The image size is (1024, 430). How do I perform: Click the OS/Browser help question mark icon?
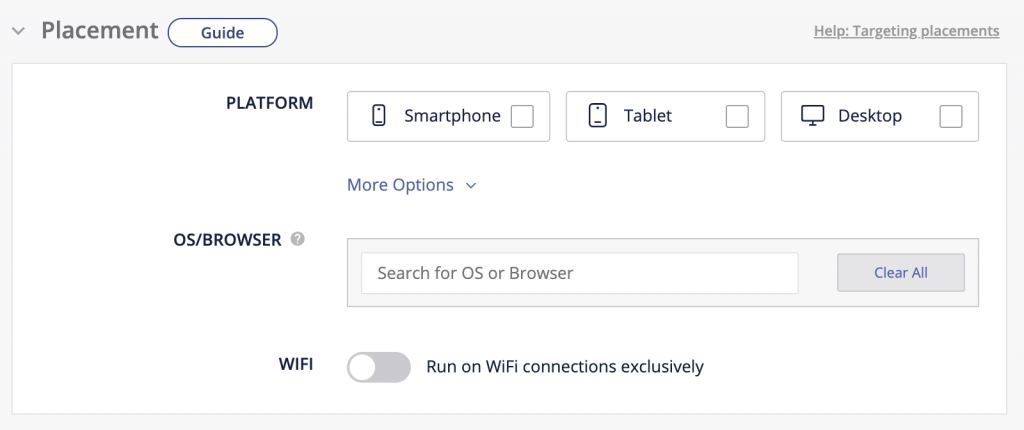(x=297, y=240)
